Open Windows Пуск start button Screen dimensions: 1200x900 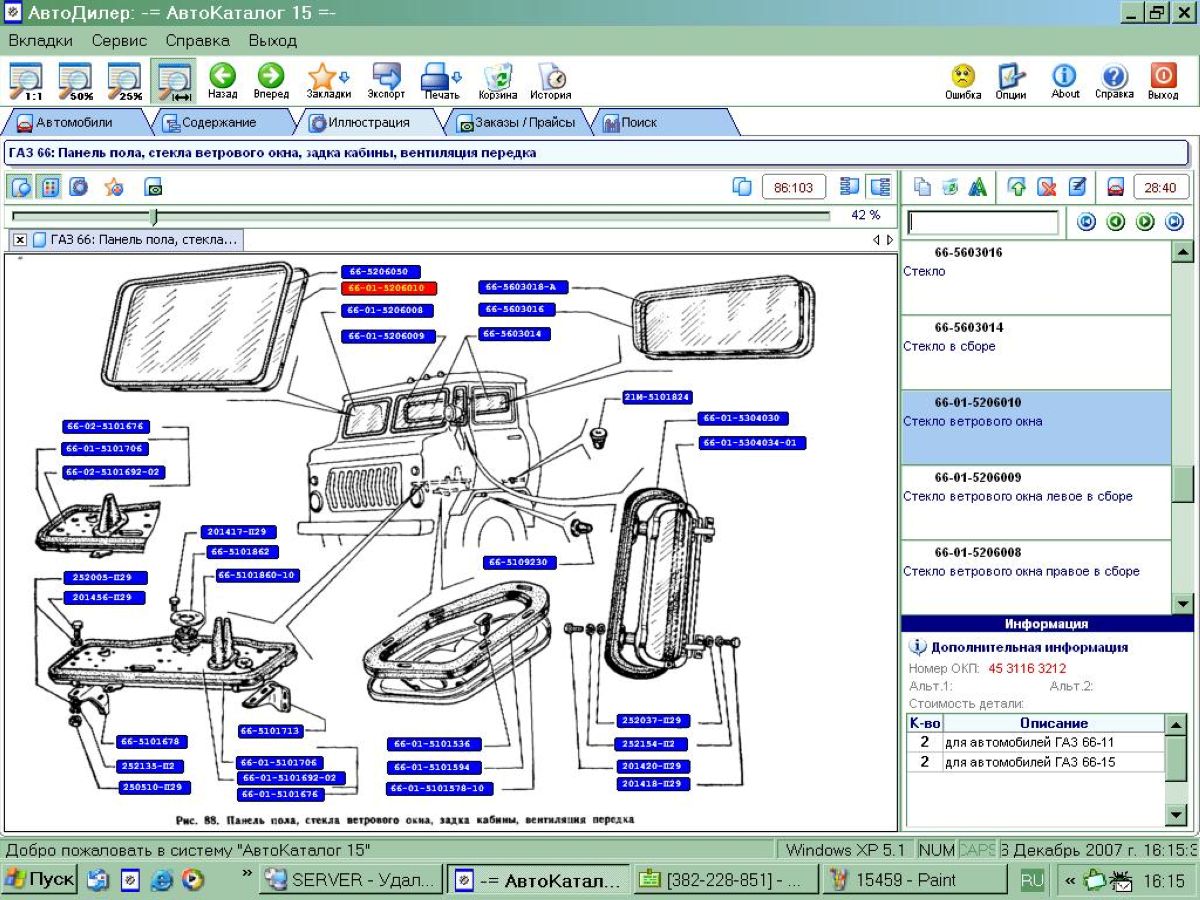(x=40, y=880)
